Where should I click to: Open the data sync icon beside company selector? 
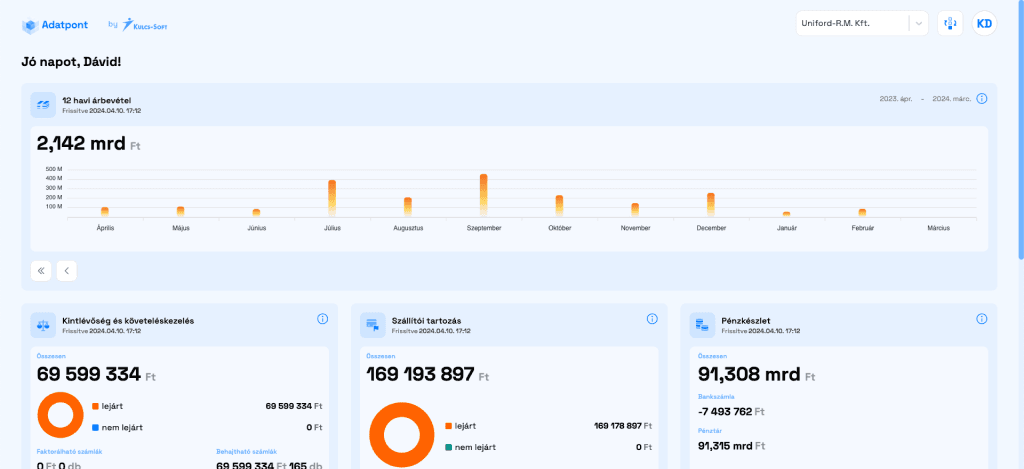click(x=950, y=24)
